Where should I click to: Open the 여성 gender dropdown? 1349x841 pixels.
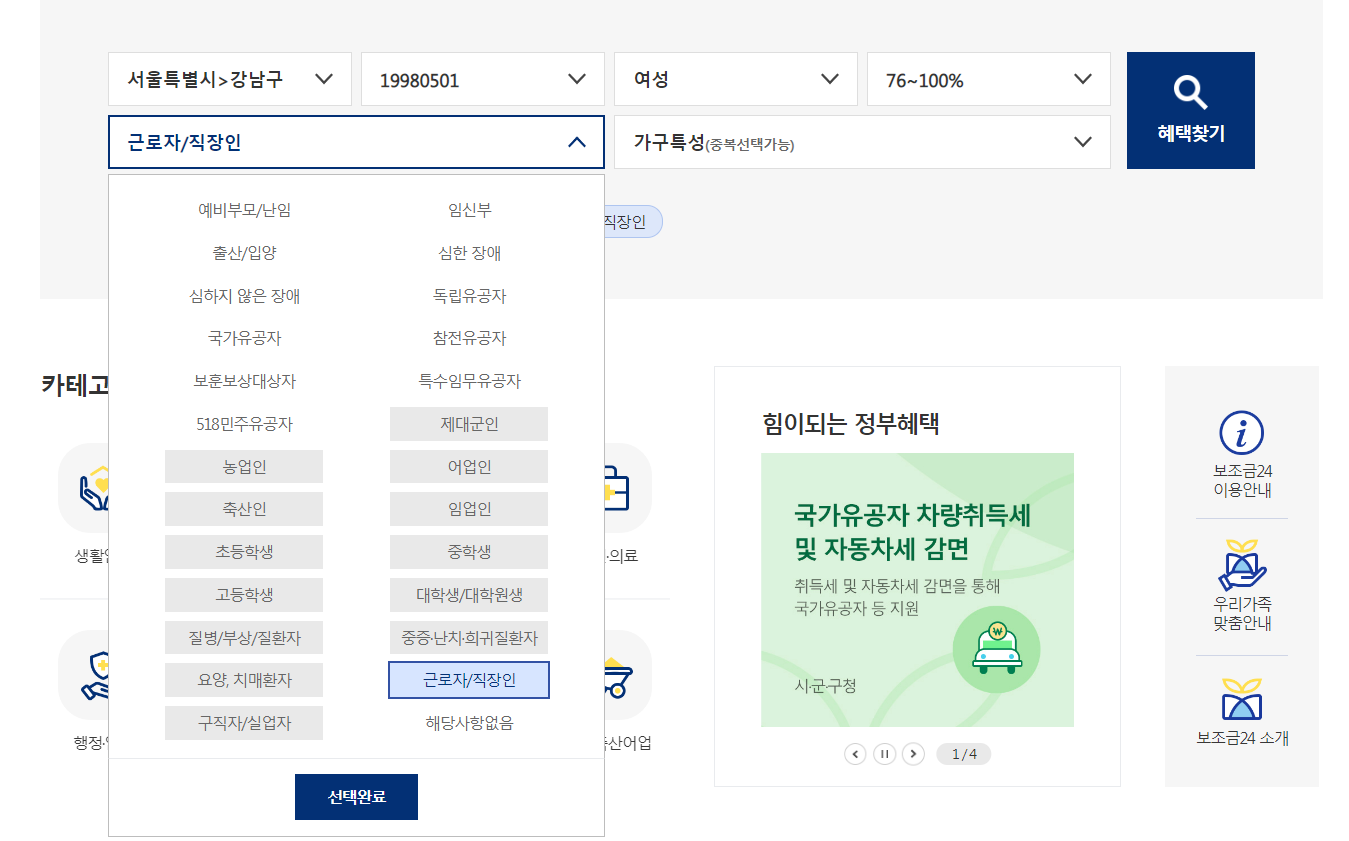coord(736,79)
